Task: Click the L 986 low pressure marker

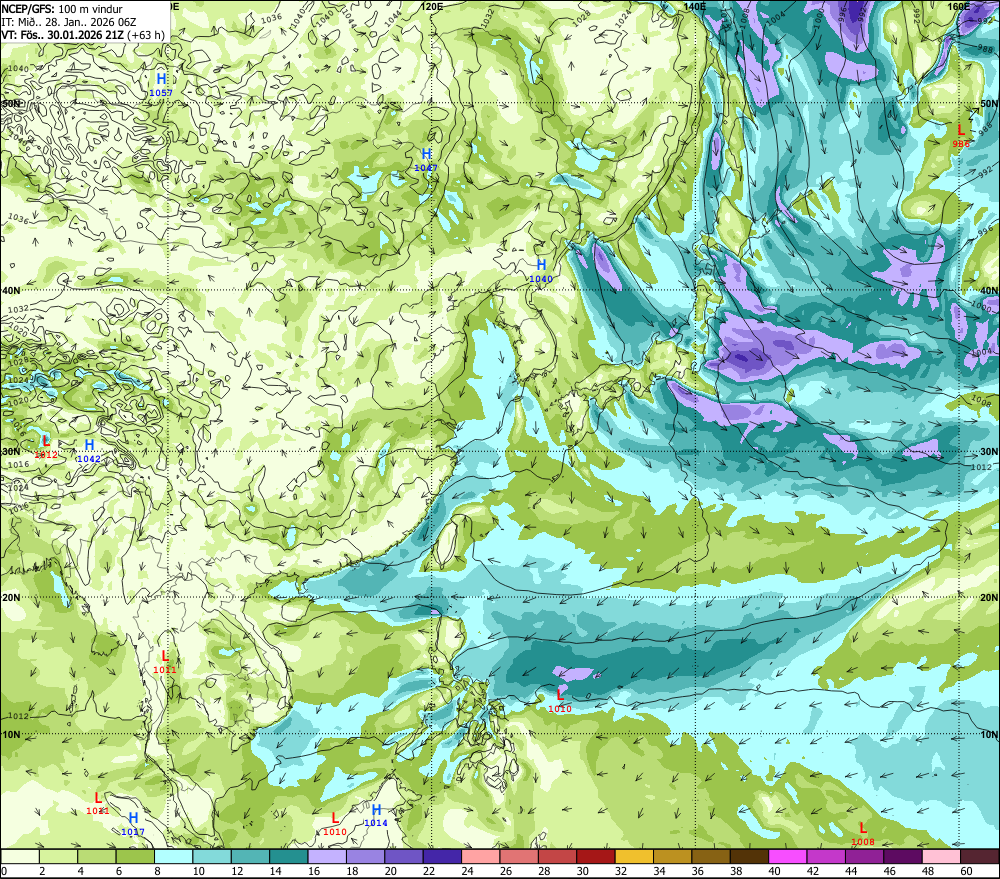Action: click(x=961, y=136)
